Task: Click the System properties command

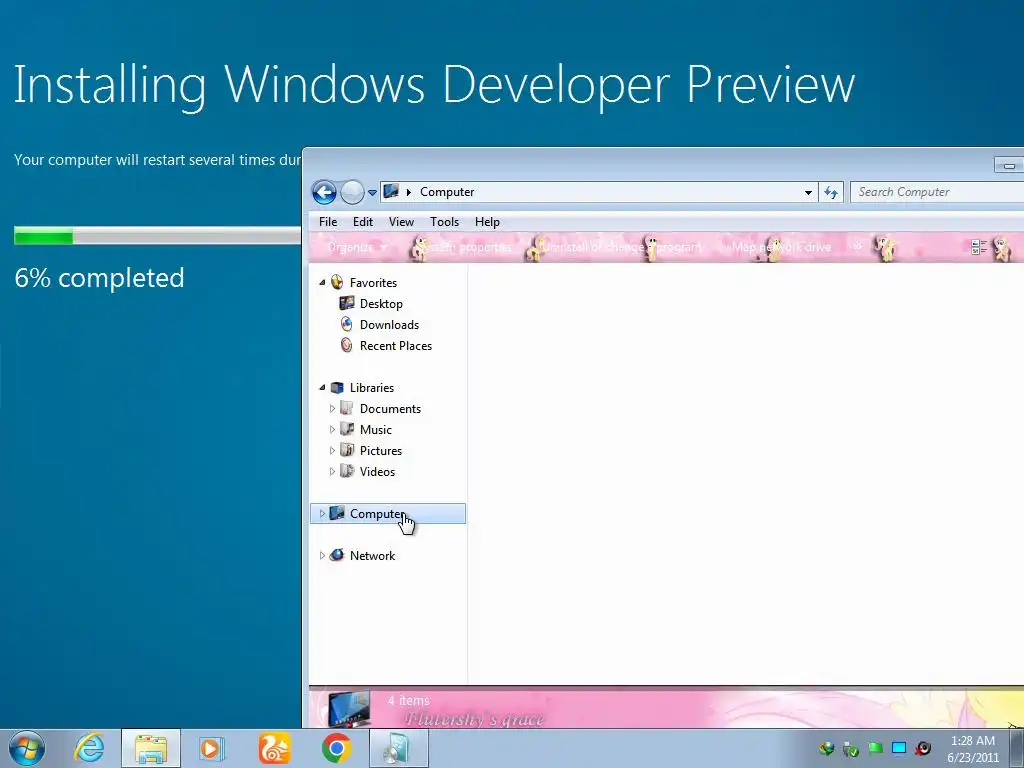Action: click(x=465, y=247)
